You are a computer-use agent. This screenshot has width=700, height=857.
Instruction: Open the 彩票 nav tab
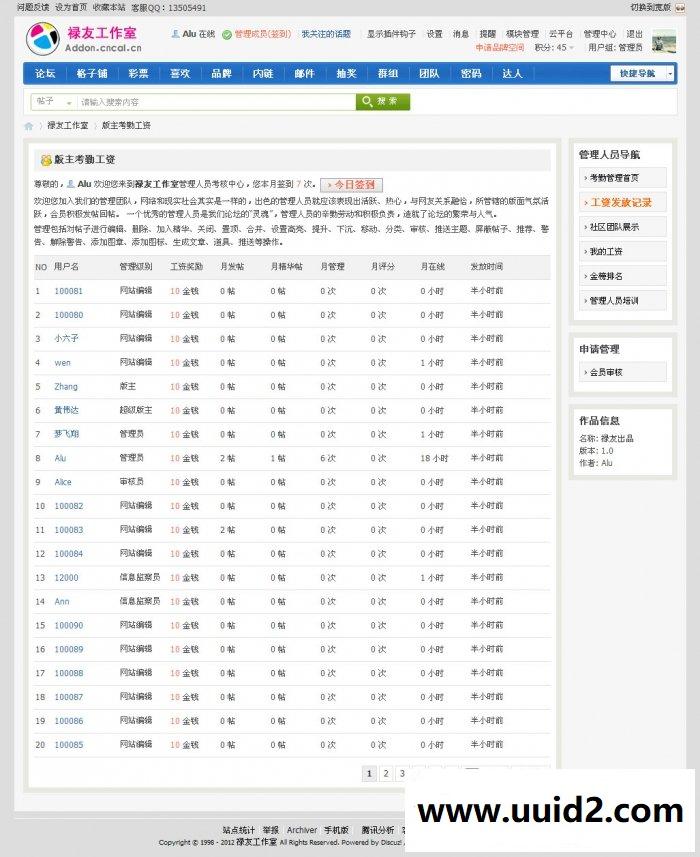click(x=138, y=73)
